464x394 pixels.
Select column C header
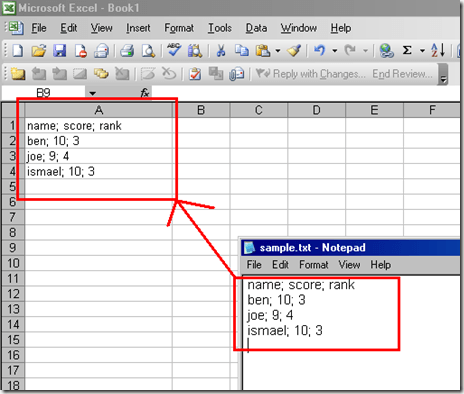tap(259, 110)
